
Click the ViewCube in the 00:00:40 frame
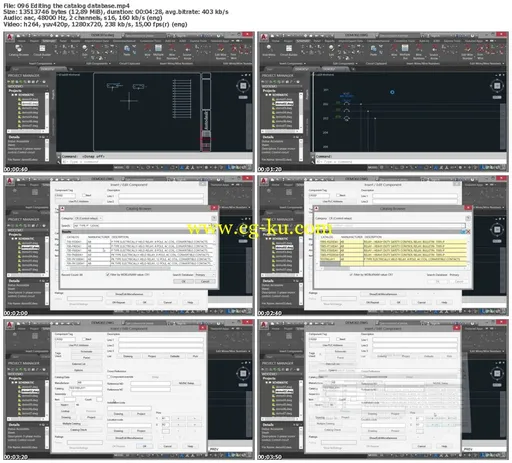tap(243, 86)
